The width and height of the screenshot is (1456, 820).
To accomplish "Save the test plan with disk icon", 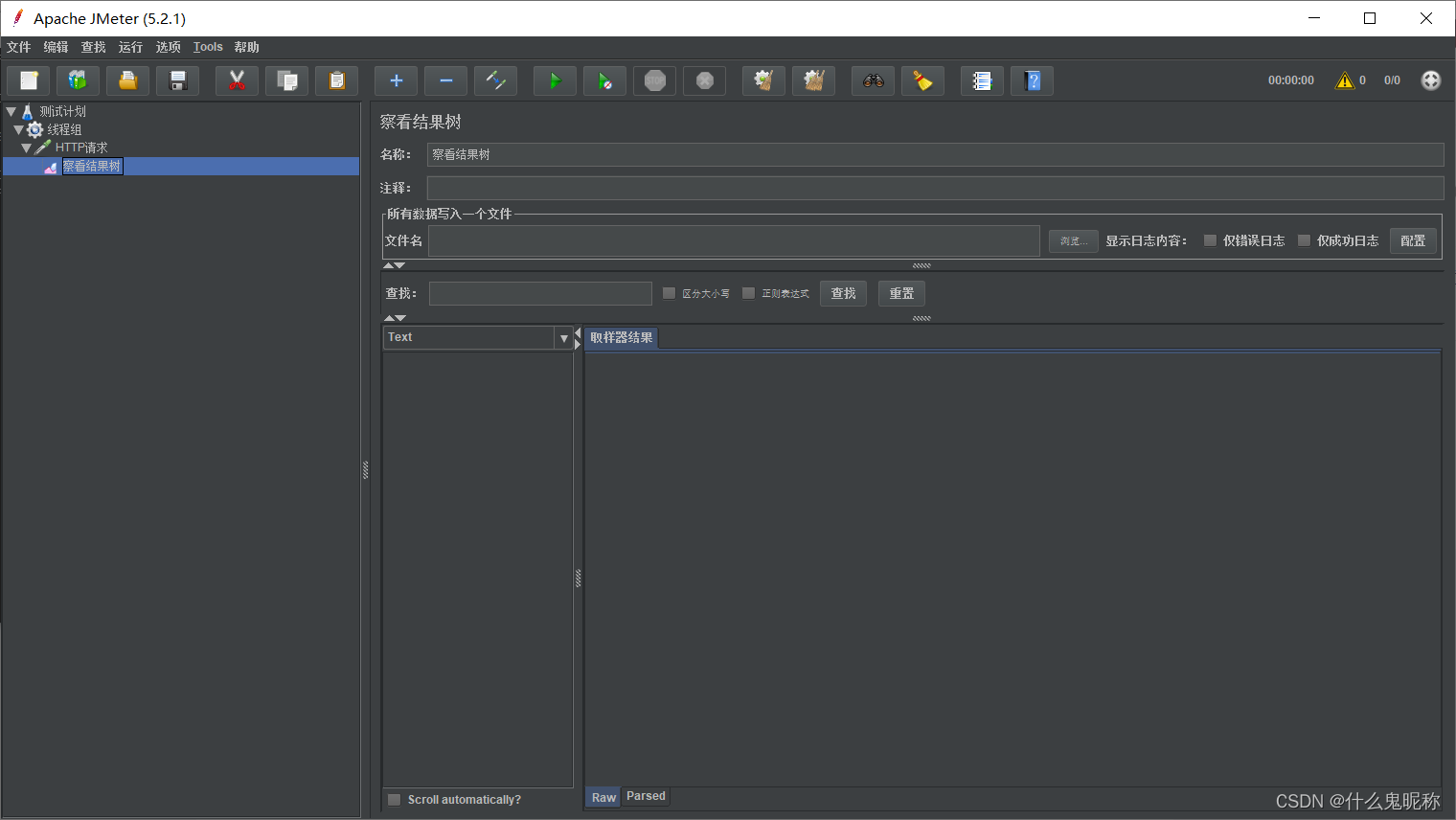I will (x=178, y=81).
